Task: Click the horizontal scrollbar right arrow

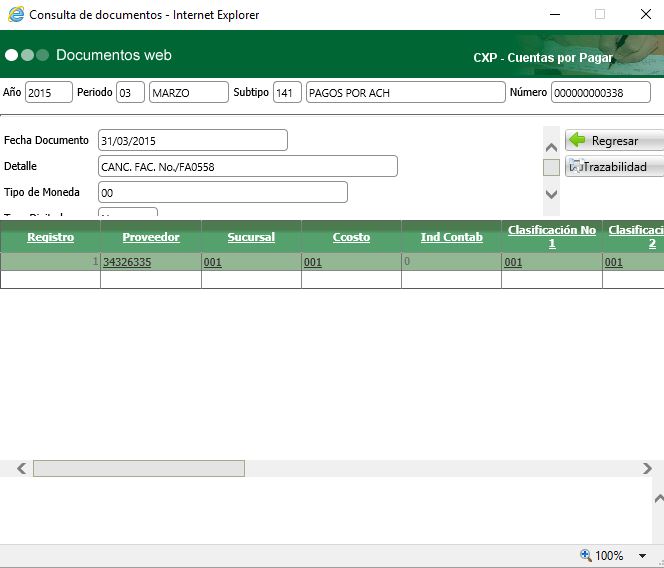Action: [x=647, y=468]
